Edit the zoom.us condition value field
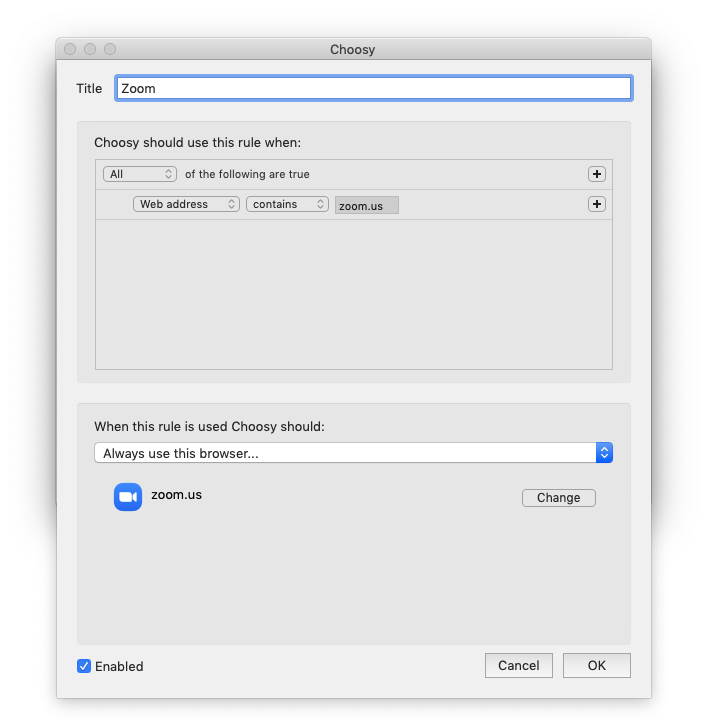707x725 pixels. (x=367, y=205)
